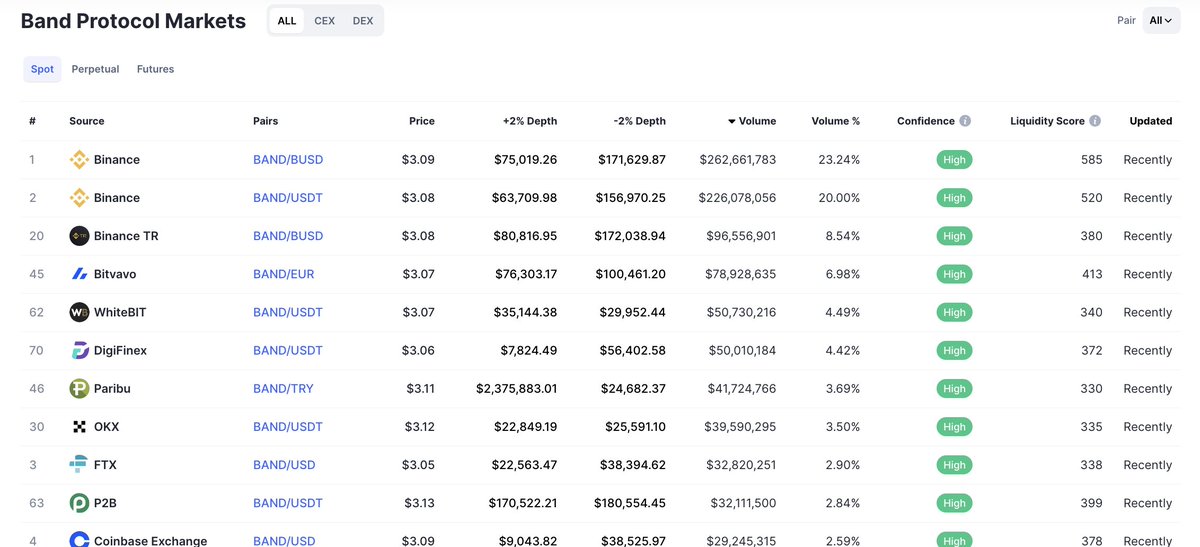Click the $2,375,883.01 depth value
The height and width of the screenshot is (547, 1200).
[516, 388]
